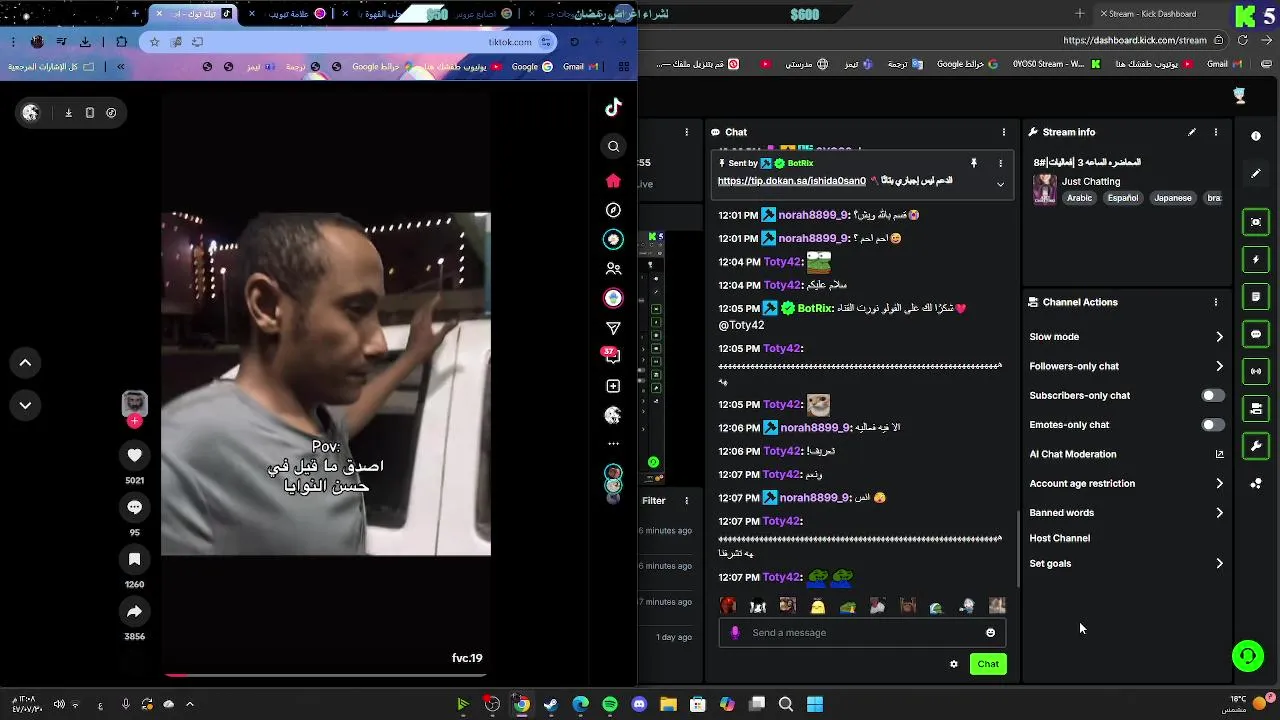Image resolution: width=1280 pixels, height=720 pixels.
Task: Select the Español stream tag
Action: (1122, 198)
